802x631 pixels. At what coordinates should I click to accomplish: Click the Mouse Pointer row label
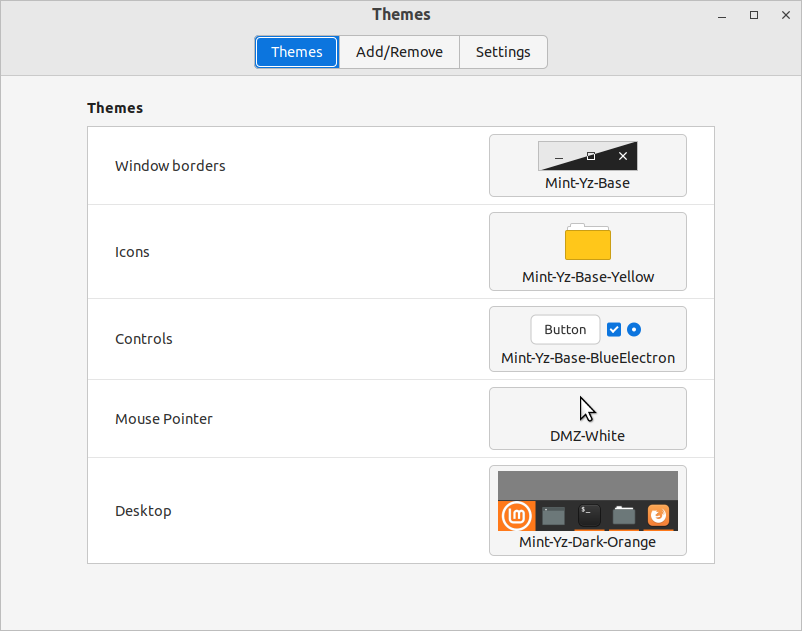coord(164,419)
